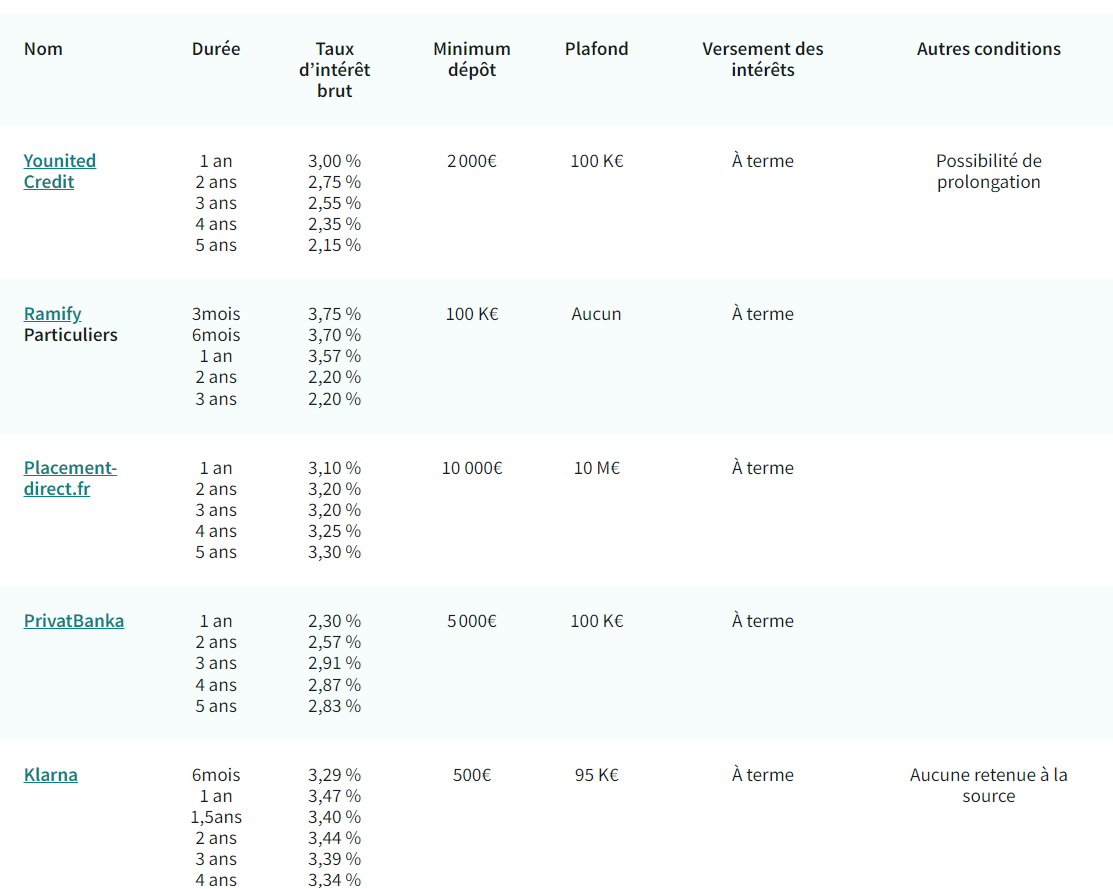Click Placement-direct.fr's 10 M€ plafond cell
Image resolution: width=1113 pixels, height=889 pixels.
pyautogui.click(x=596, y=468)
